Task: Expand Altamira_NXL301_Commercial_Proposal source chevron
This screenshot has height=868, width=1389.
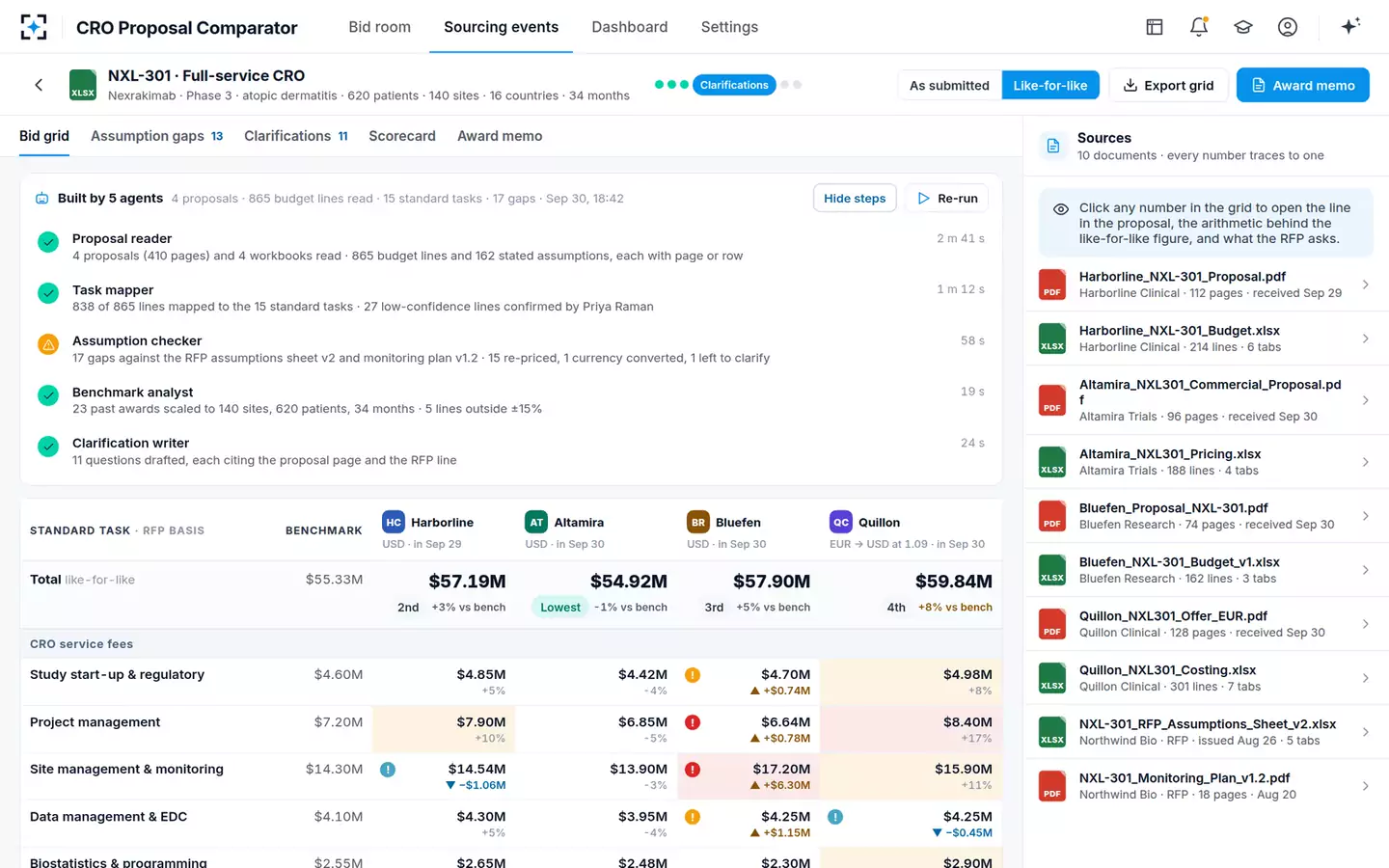Action: pos(1366,400)
